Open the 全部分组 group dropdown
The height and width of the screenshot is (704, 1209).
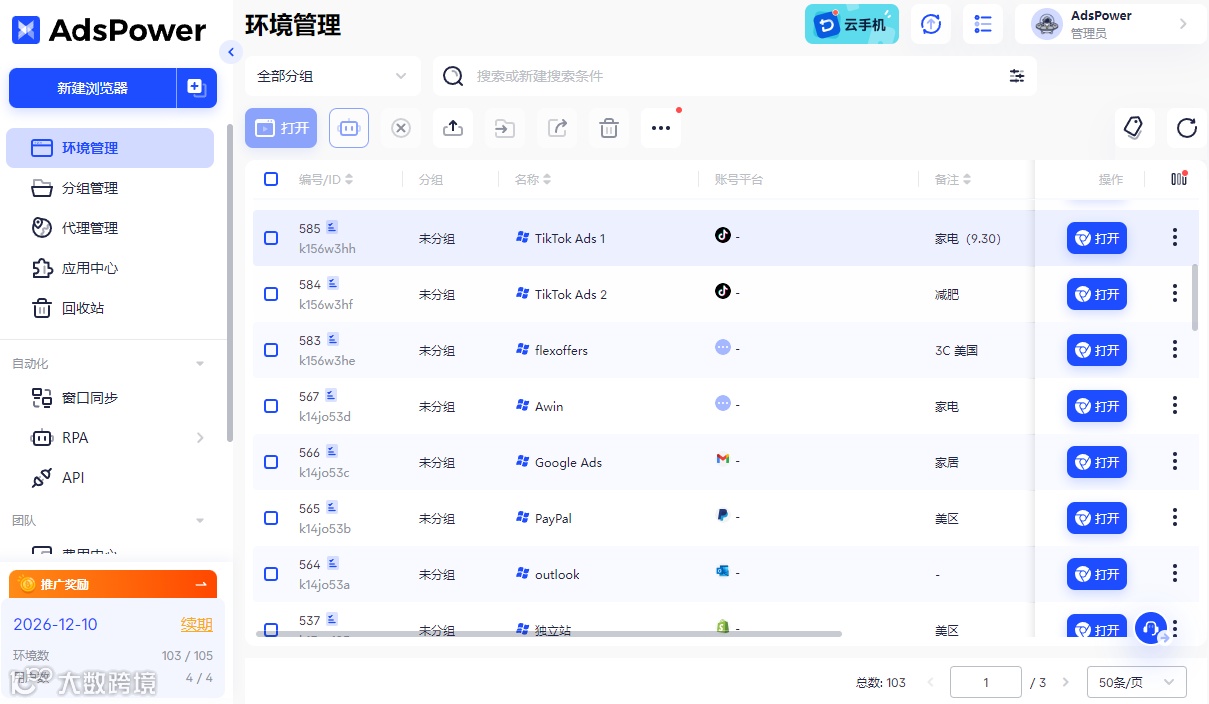(333, 76)
